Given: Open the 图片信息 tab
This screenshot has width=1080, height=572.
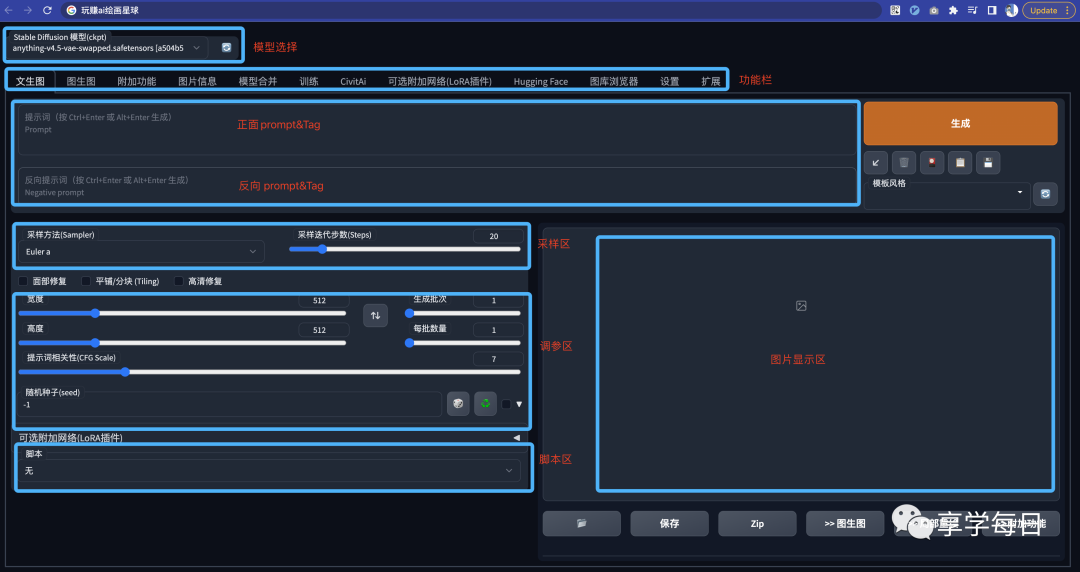Looking at the screenshot, I should point(198,81).
